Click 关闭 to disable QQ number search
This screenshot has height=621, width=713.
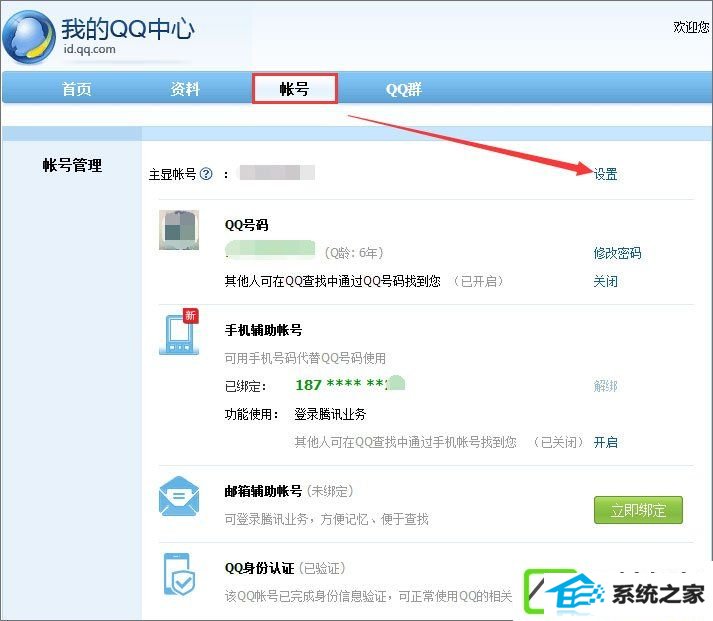[605, 281]
